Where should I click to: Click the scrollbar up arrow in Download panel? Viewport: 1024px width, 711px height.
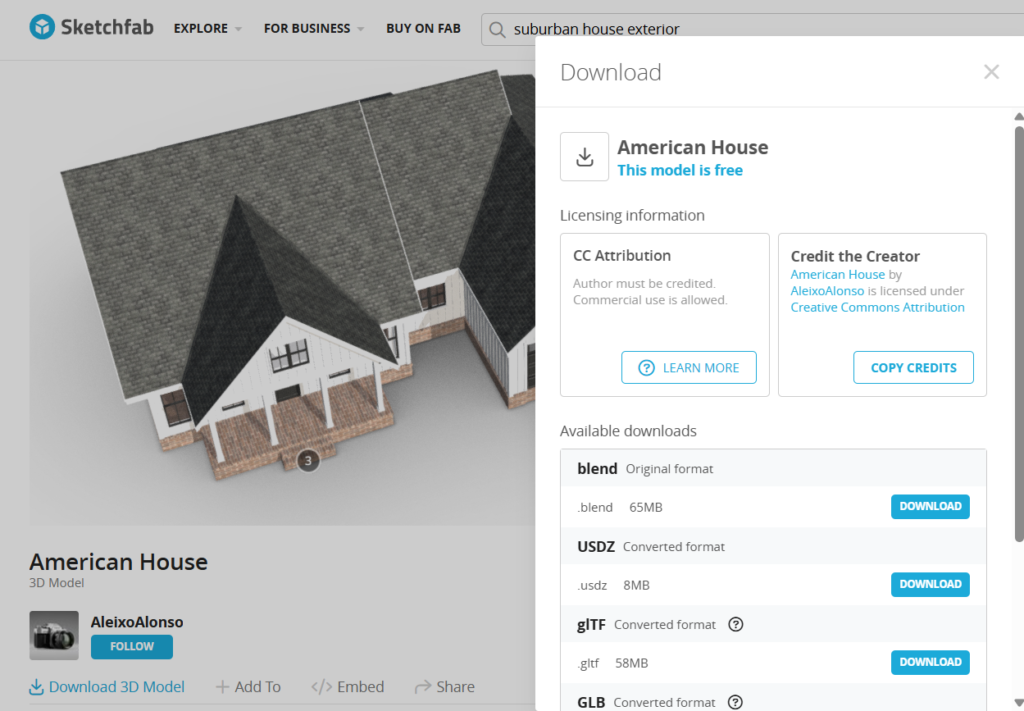1019,117
